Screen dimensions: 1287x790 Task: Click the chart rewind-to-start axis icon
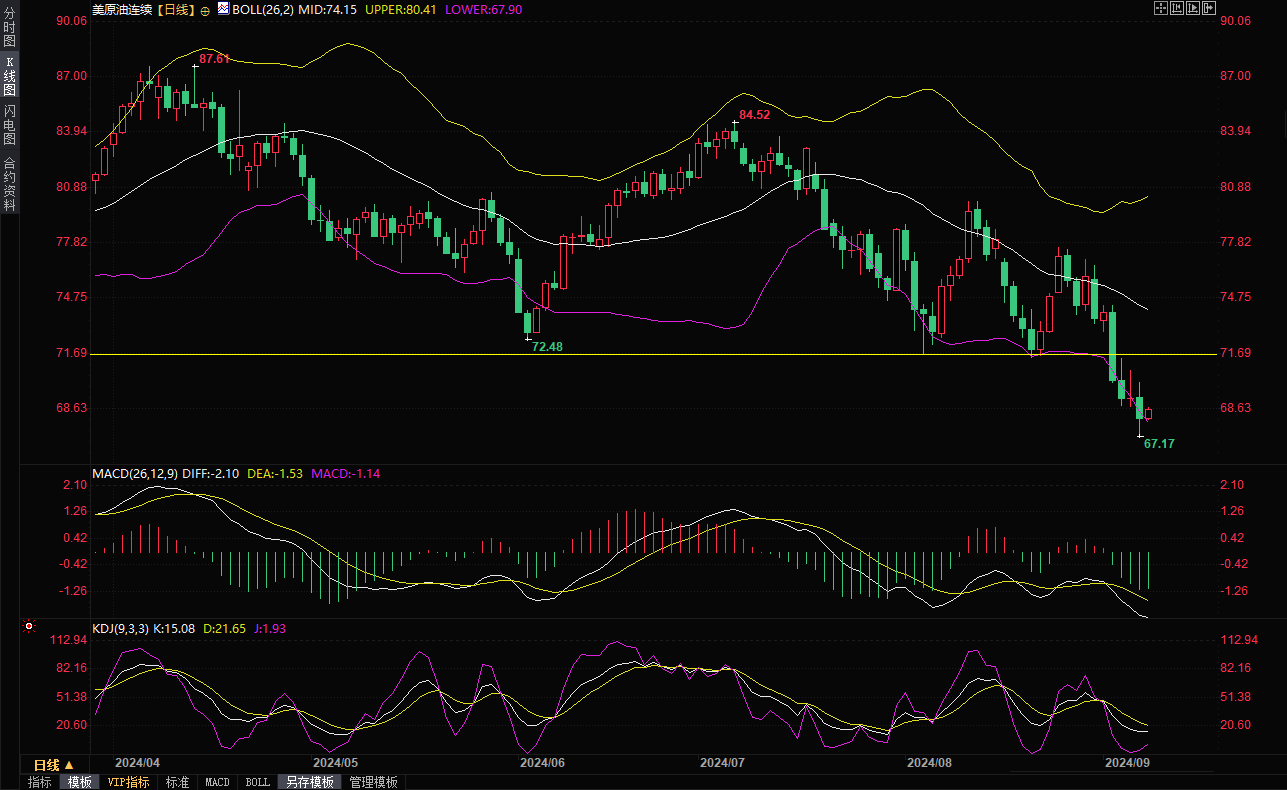[x=1176, y=9]
